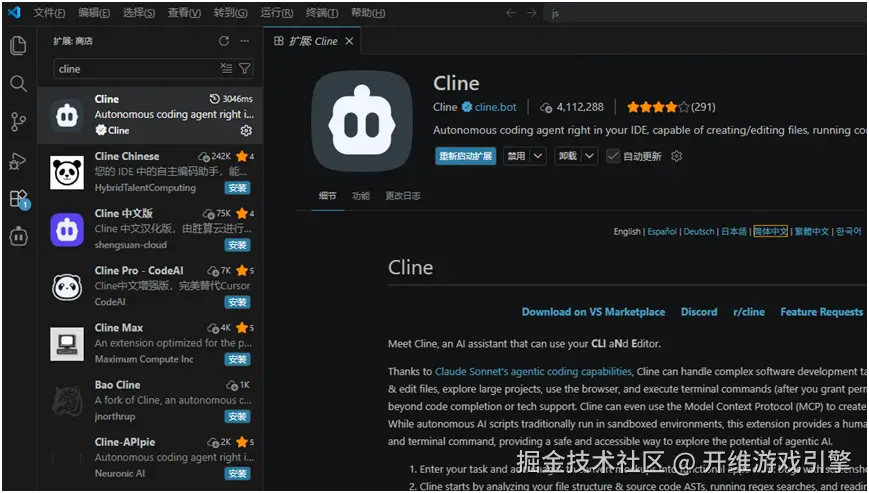Open the Extensions view icon
This screenshot has width=869, height=493.
19,199
